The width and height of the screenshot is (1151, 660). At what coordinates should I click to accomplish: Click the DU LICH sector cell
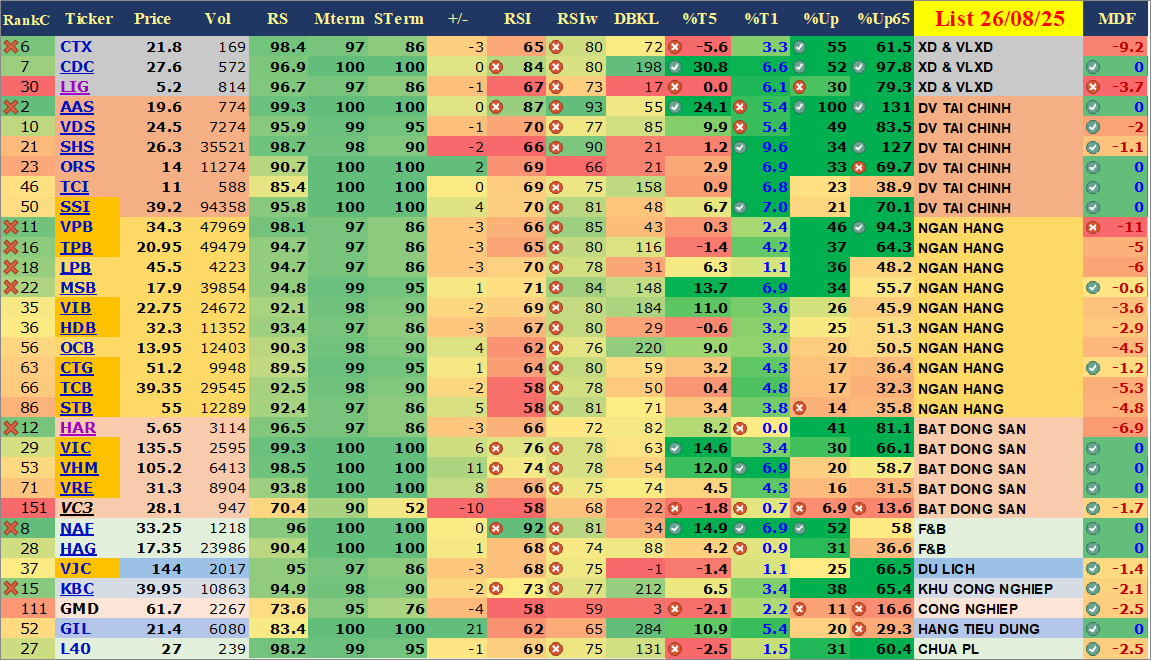pos(998,569)
